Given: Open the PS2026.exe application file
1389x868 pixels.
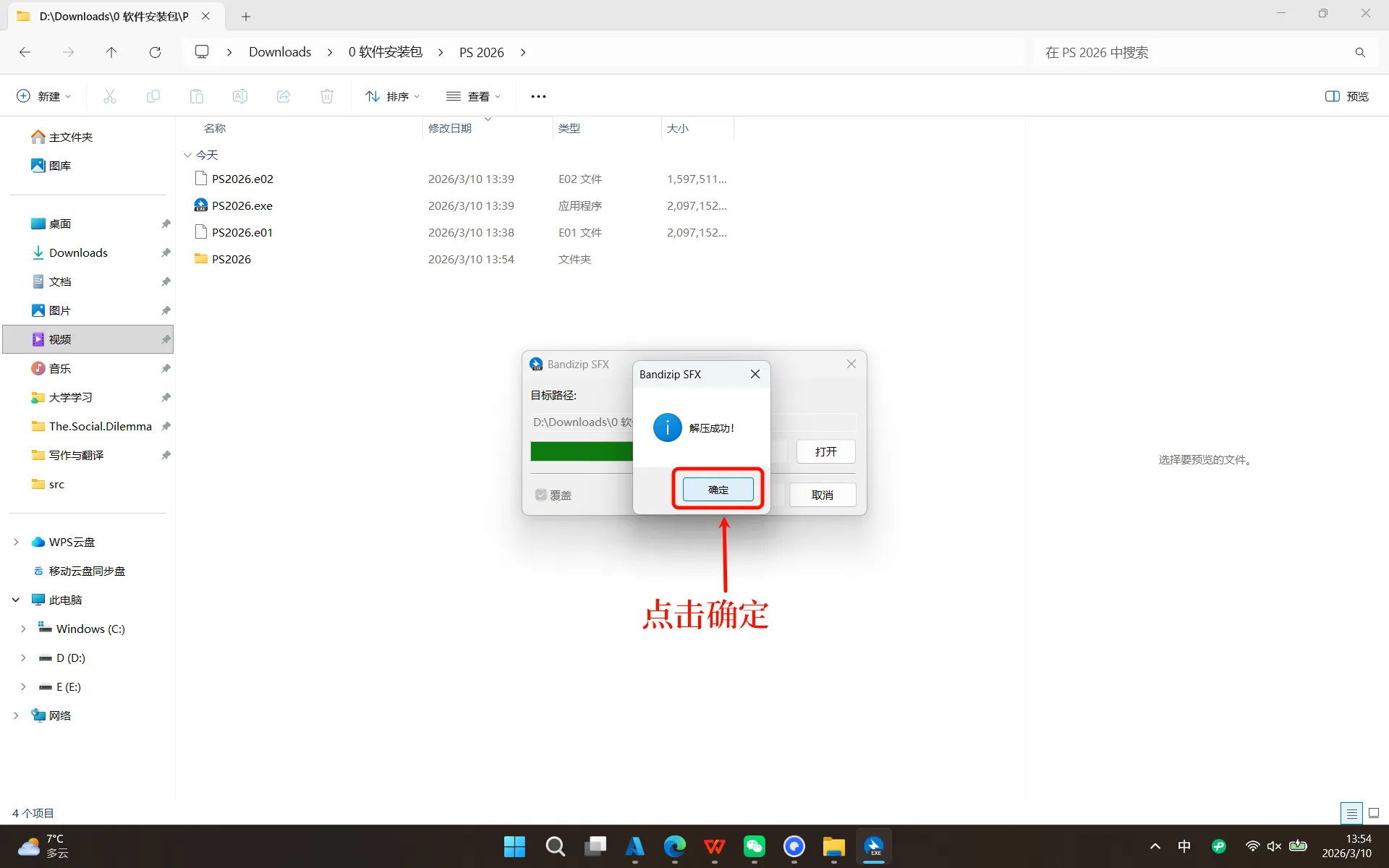Looking at the screenshot, I should pos(242,205).
